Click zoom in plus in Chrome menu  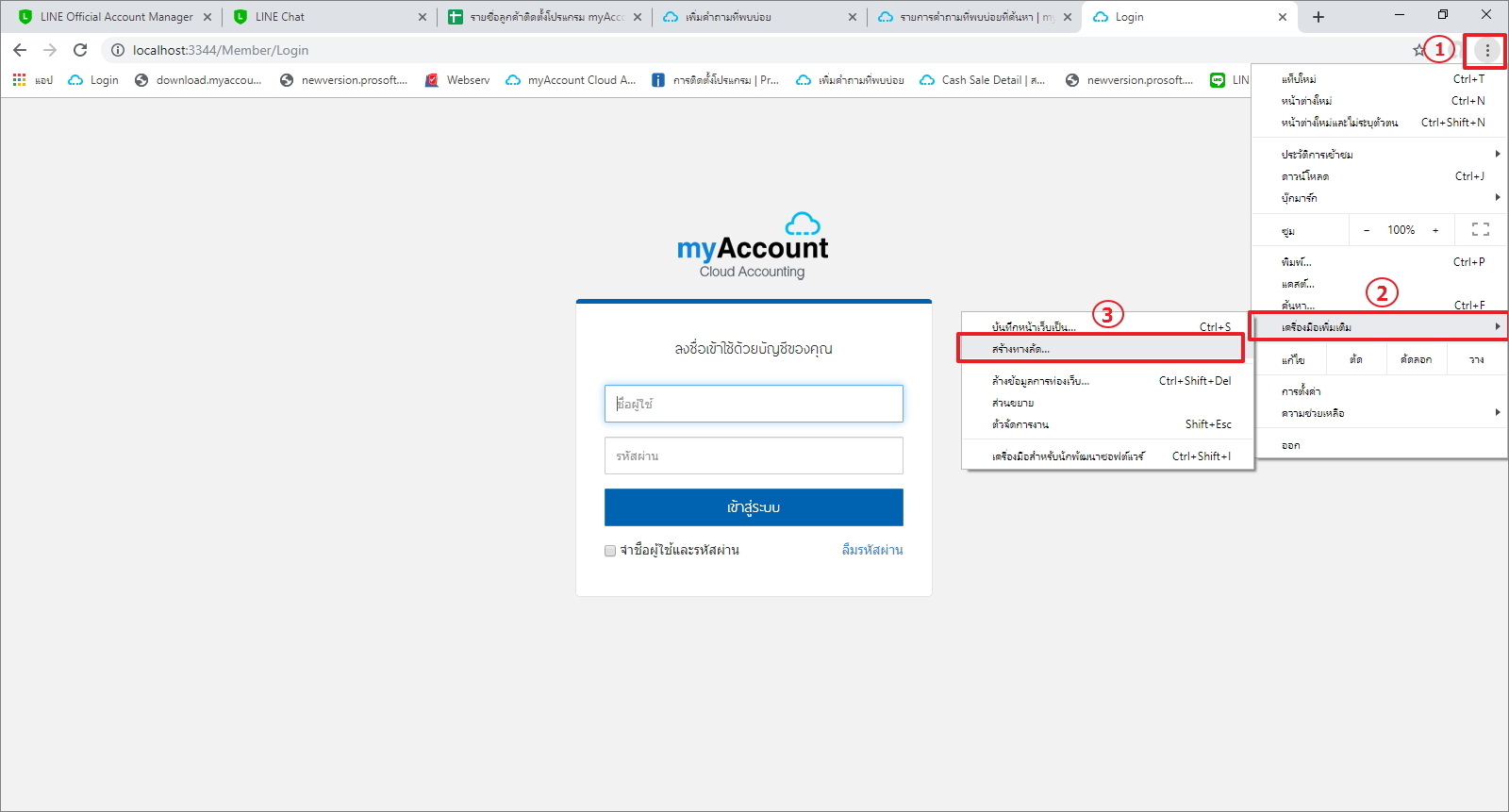click(1435, 230)
